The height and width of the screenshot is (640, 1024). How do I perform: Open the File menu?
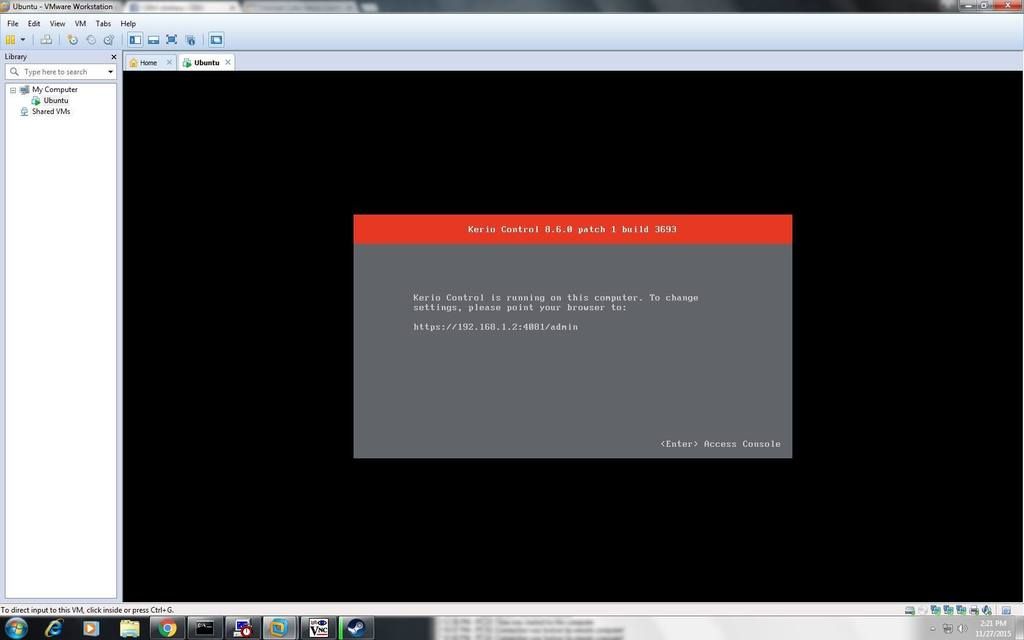tap(12, 24)
